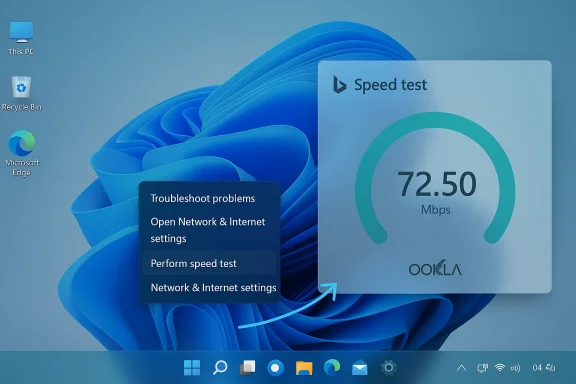The image size is (576, 384).
Task: Show hidden tray icons chevron
Action: coord(462,367)
